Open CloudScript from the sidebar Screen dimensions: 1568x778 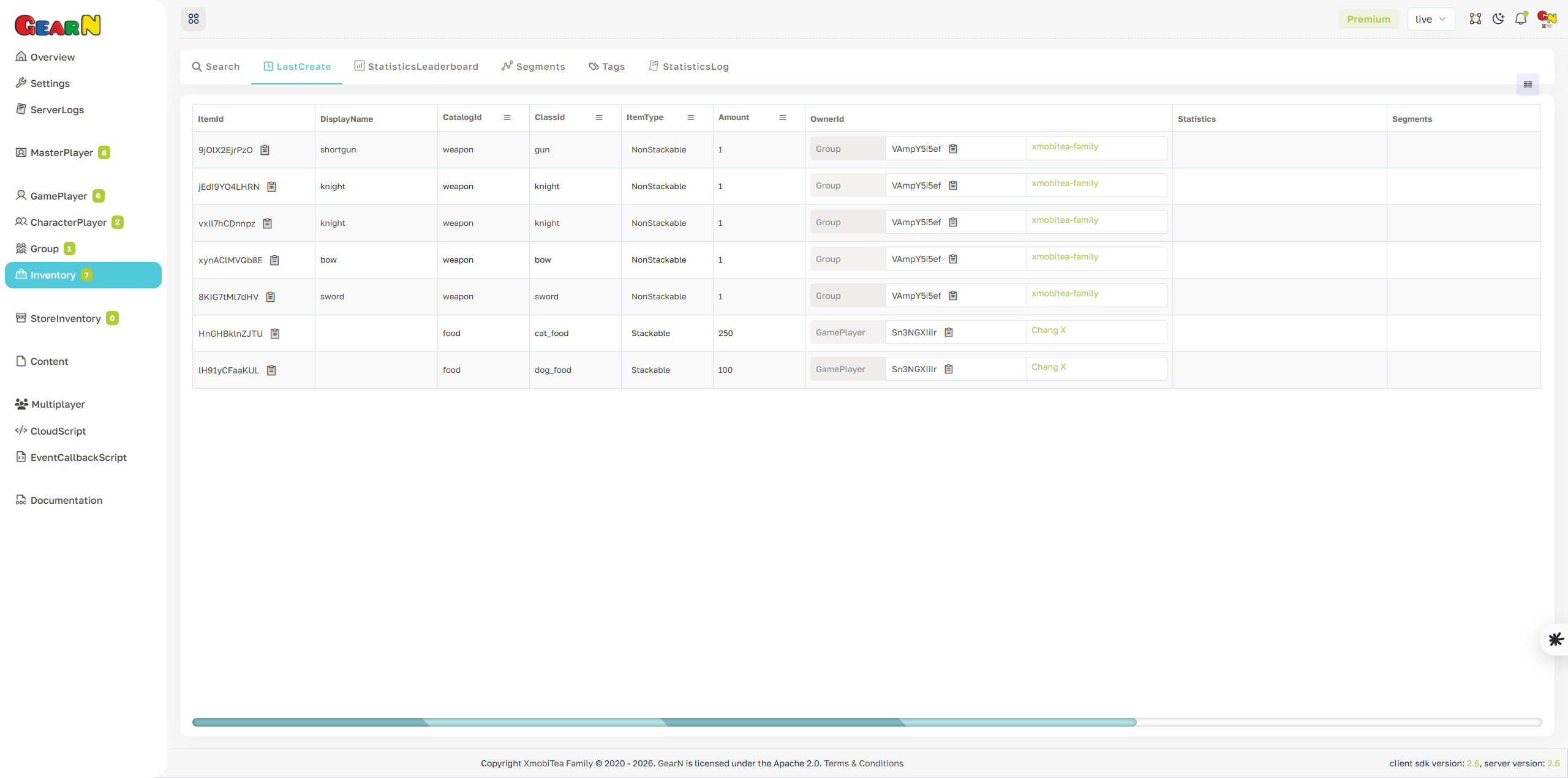pyautogui.click(x=58, y=431)
